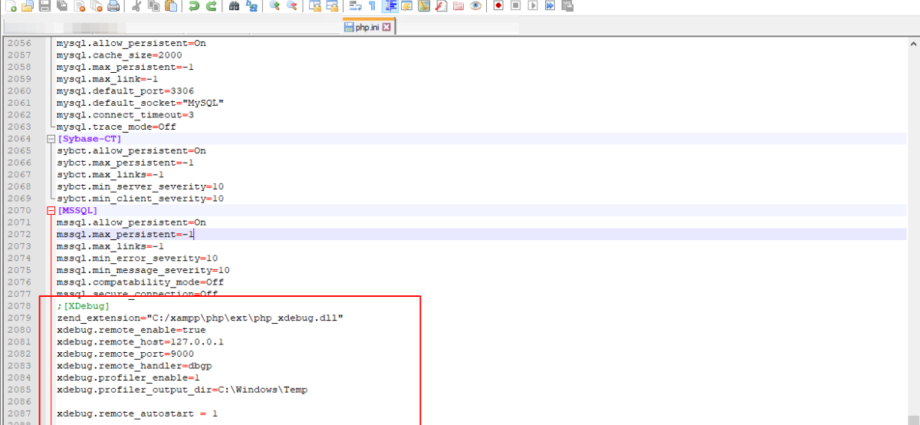
Task: Open Find with the binoculars icon
Action: [x=234, y=6]
